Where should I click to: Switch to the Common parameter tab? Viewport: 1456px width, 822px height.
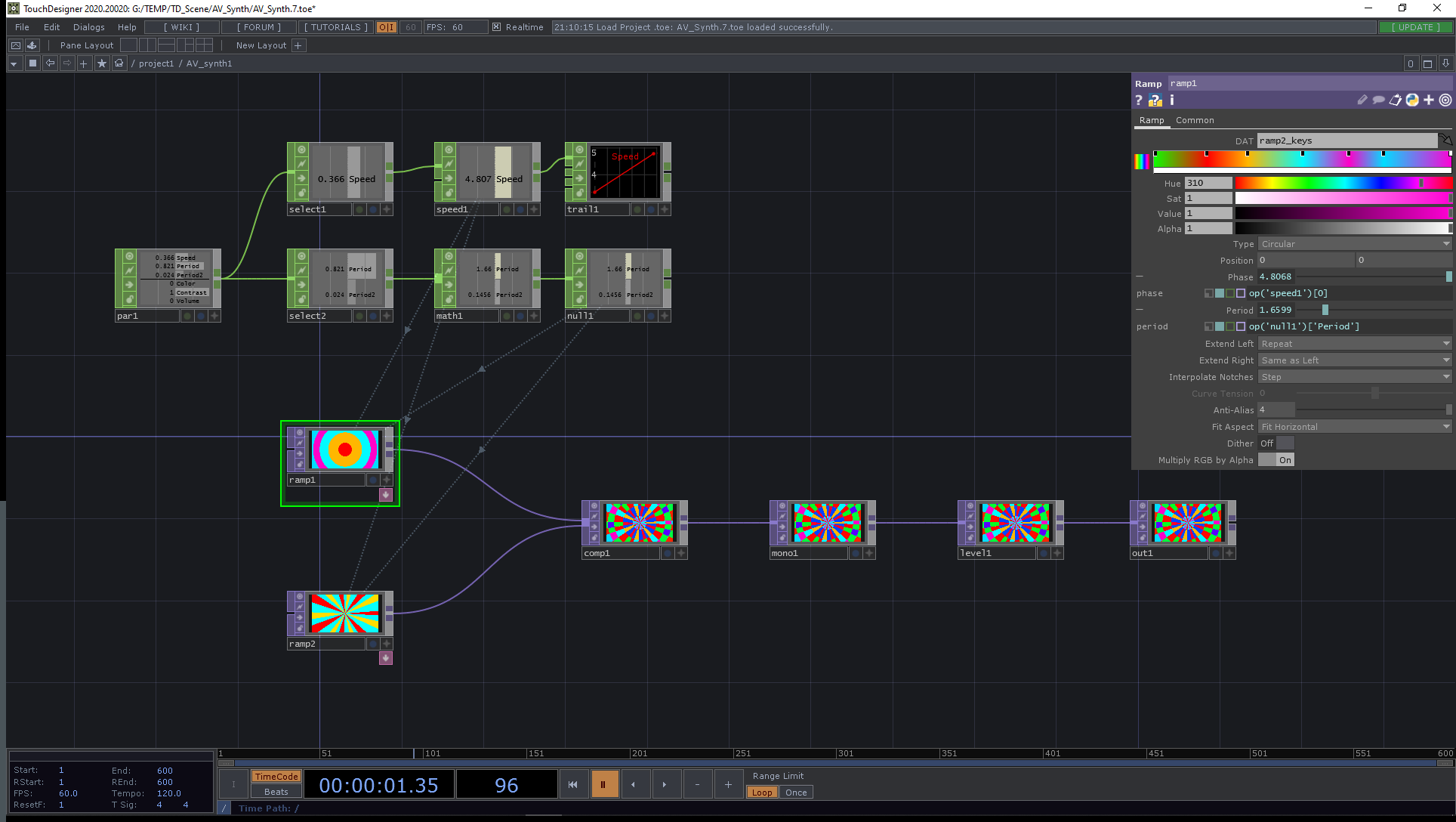coord(1194,120)
